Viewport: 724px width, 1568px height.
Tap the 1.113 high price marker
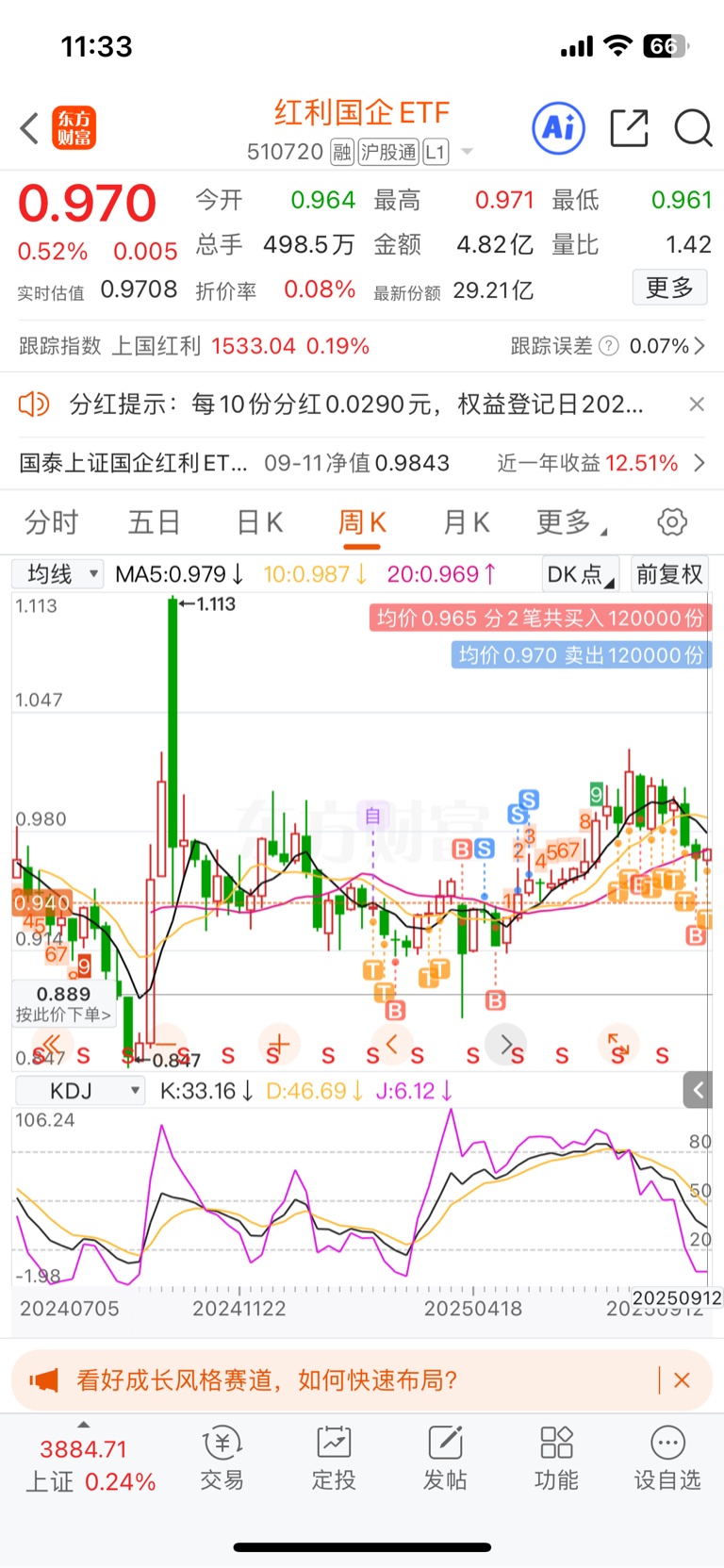point(208,603)
